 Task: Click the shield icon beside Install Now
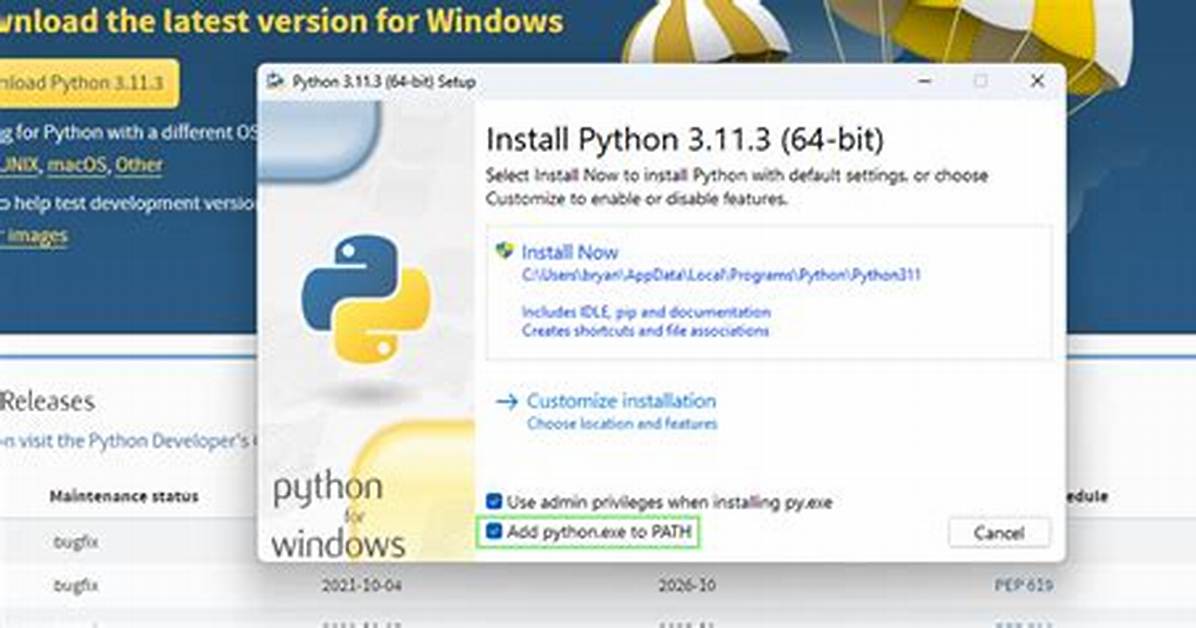(504, 251)
